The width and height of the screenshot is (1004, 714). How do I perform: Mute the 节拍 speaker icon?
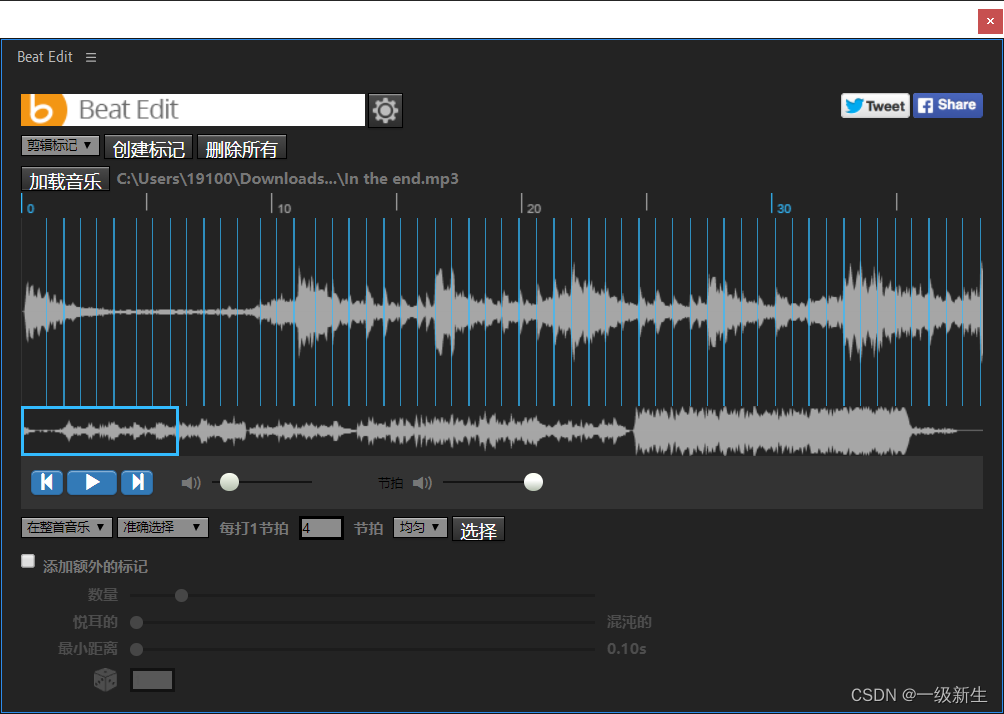click(422, 482)
